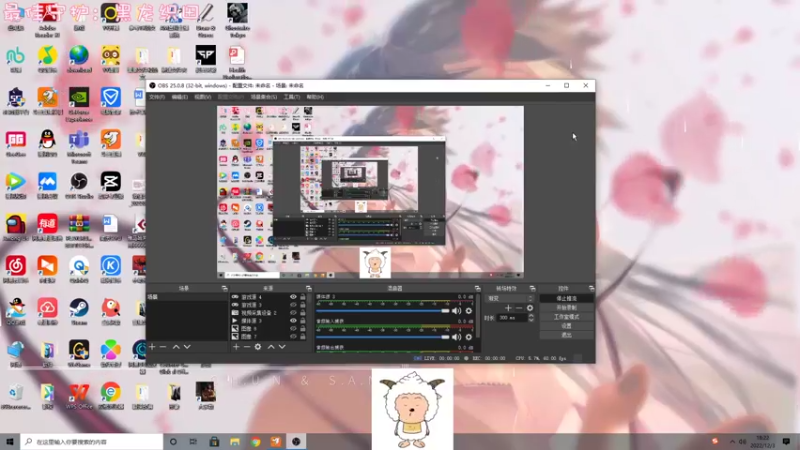
Task: Click the 退出 button in controls
Action: tap(566, 335)
